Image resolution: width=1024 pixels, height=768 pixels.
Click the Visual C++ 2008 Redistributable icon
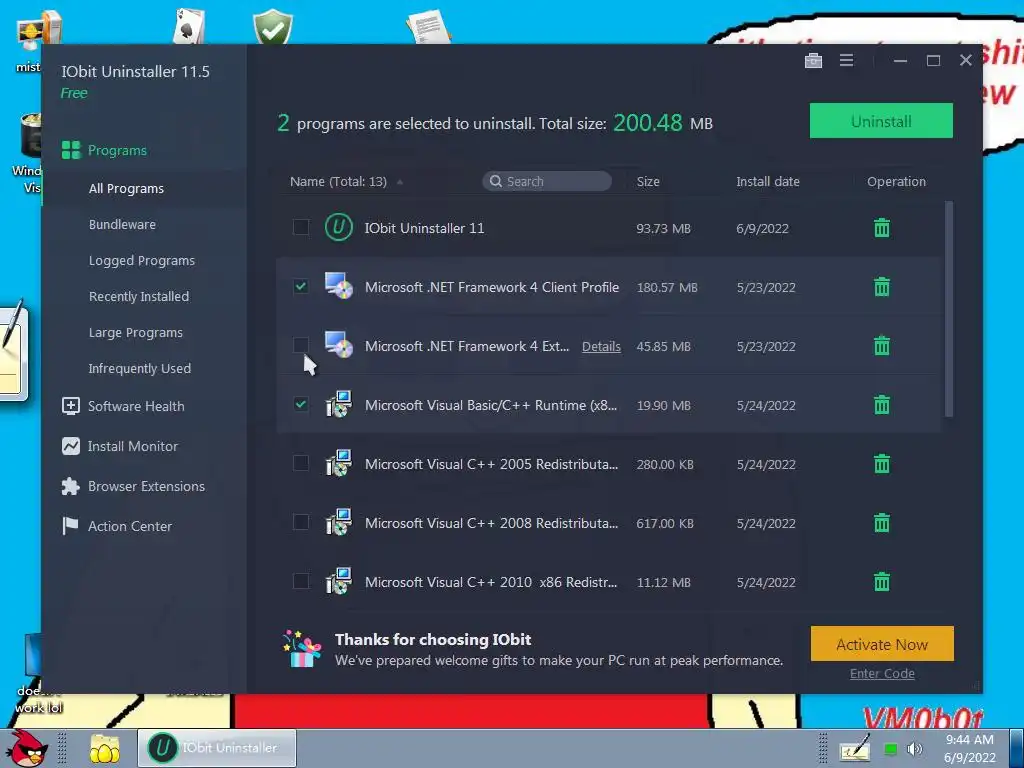coord(338,522)
